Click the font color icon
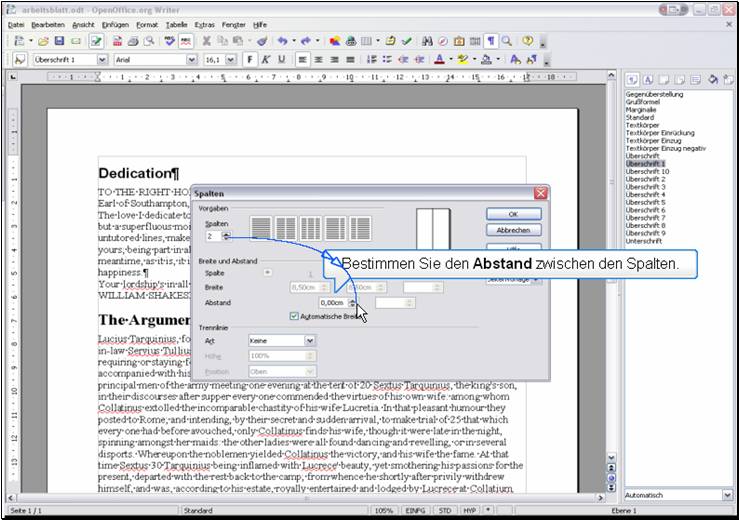 [x=440, y=60]
